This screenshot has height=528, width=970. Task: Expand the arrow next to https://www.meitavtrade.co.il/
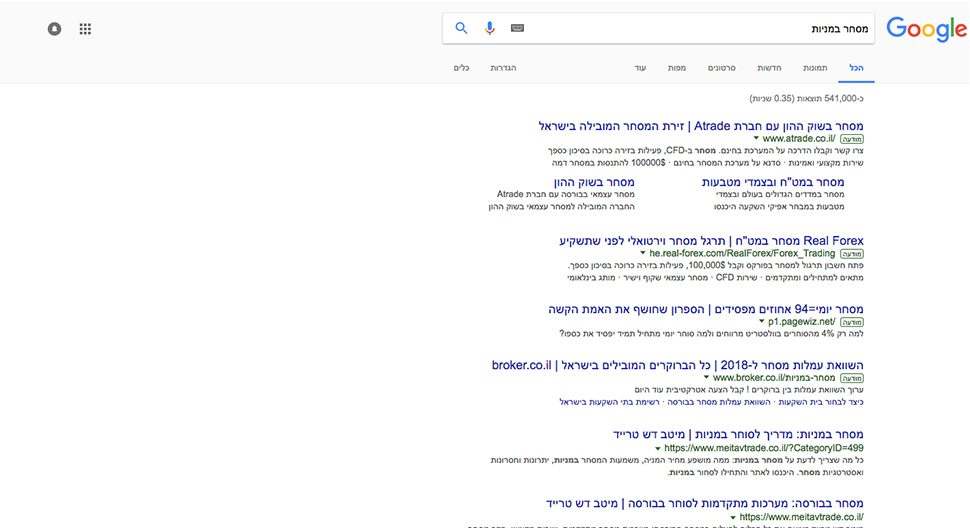pos(733,517)
